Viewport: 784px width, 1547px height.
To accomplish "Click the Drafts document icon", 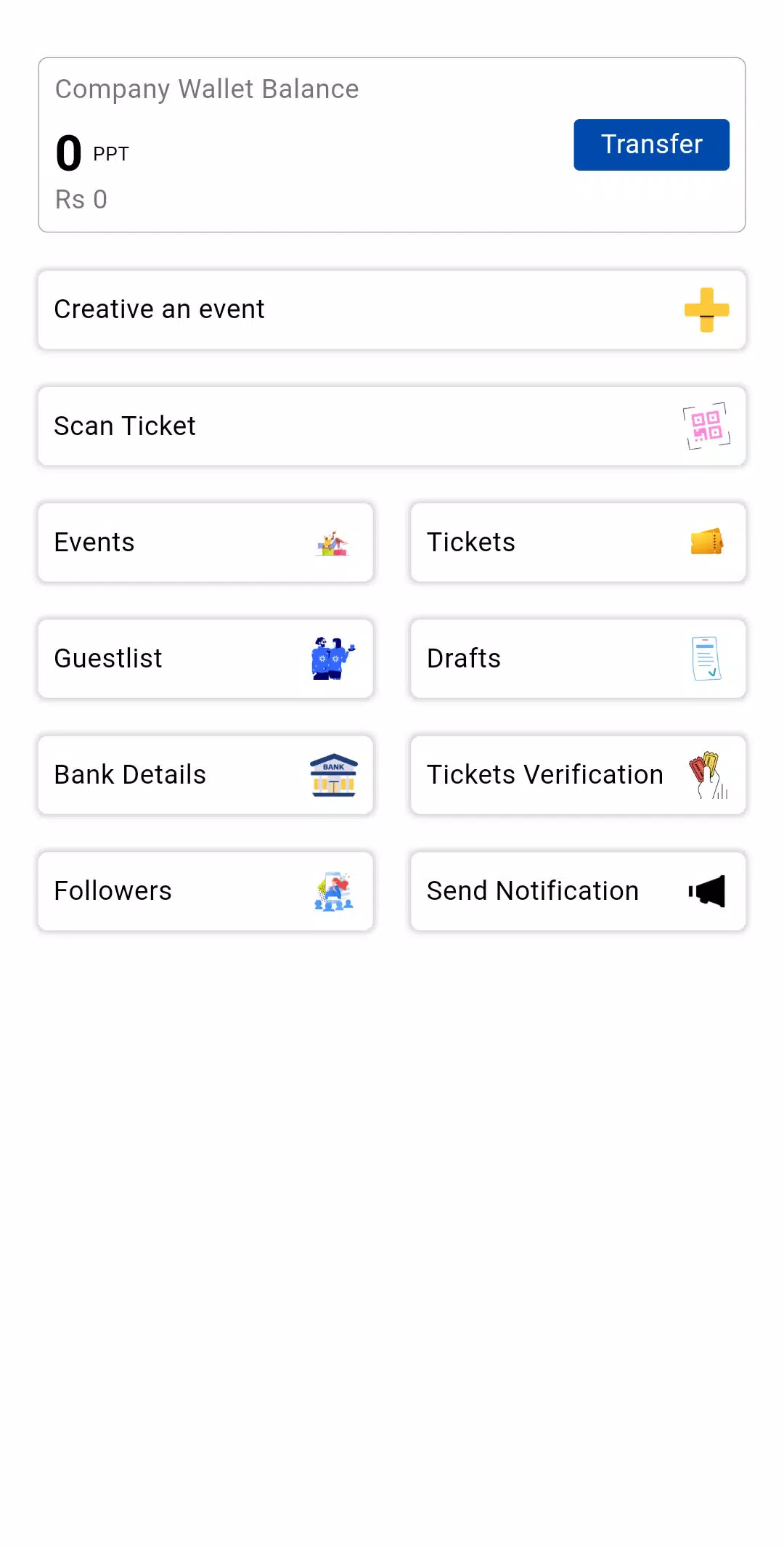I will [706, 659].
